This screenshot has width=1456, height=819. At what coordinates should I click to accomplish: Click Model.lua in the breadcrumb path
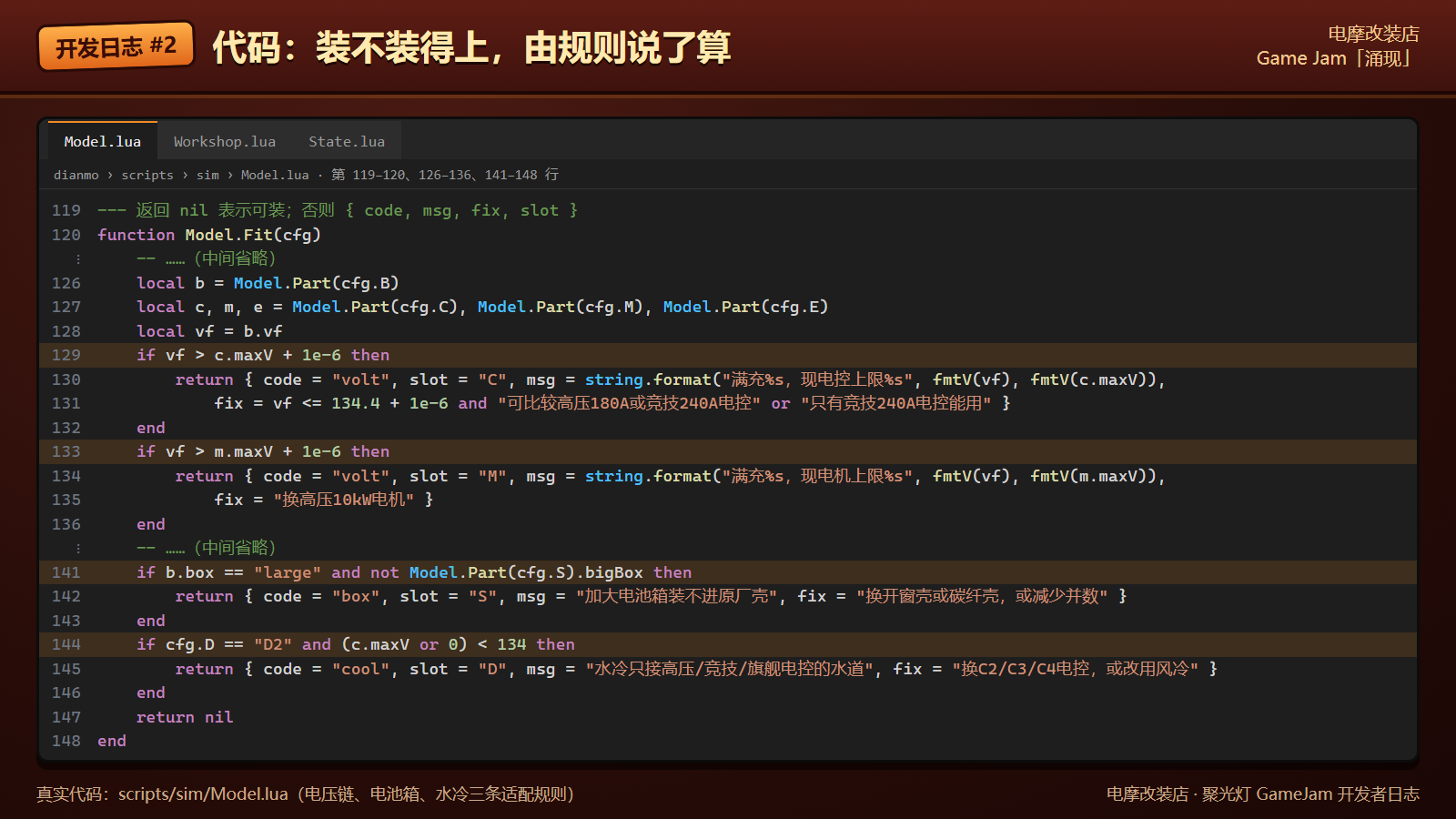pos(275,175)
